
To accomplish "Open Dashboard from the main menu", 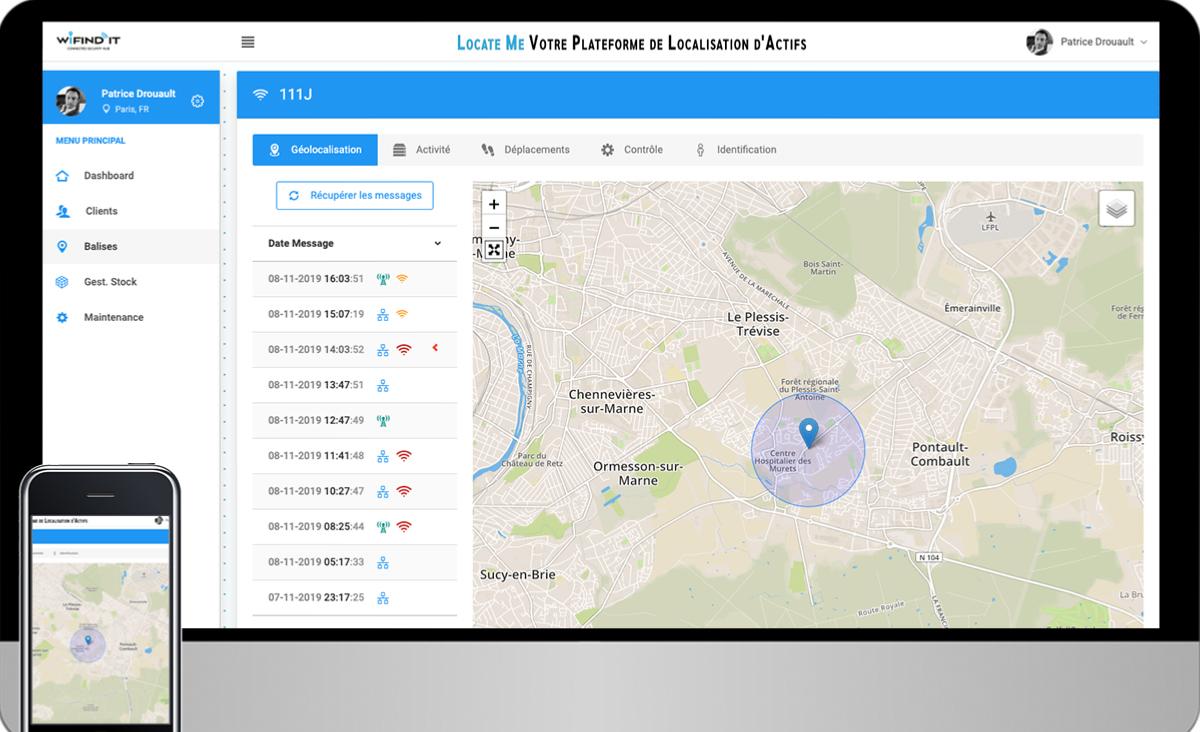I will click(108, 176).
